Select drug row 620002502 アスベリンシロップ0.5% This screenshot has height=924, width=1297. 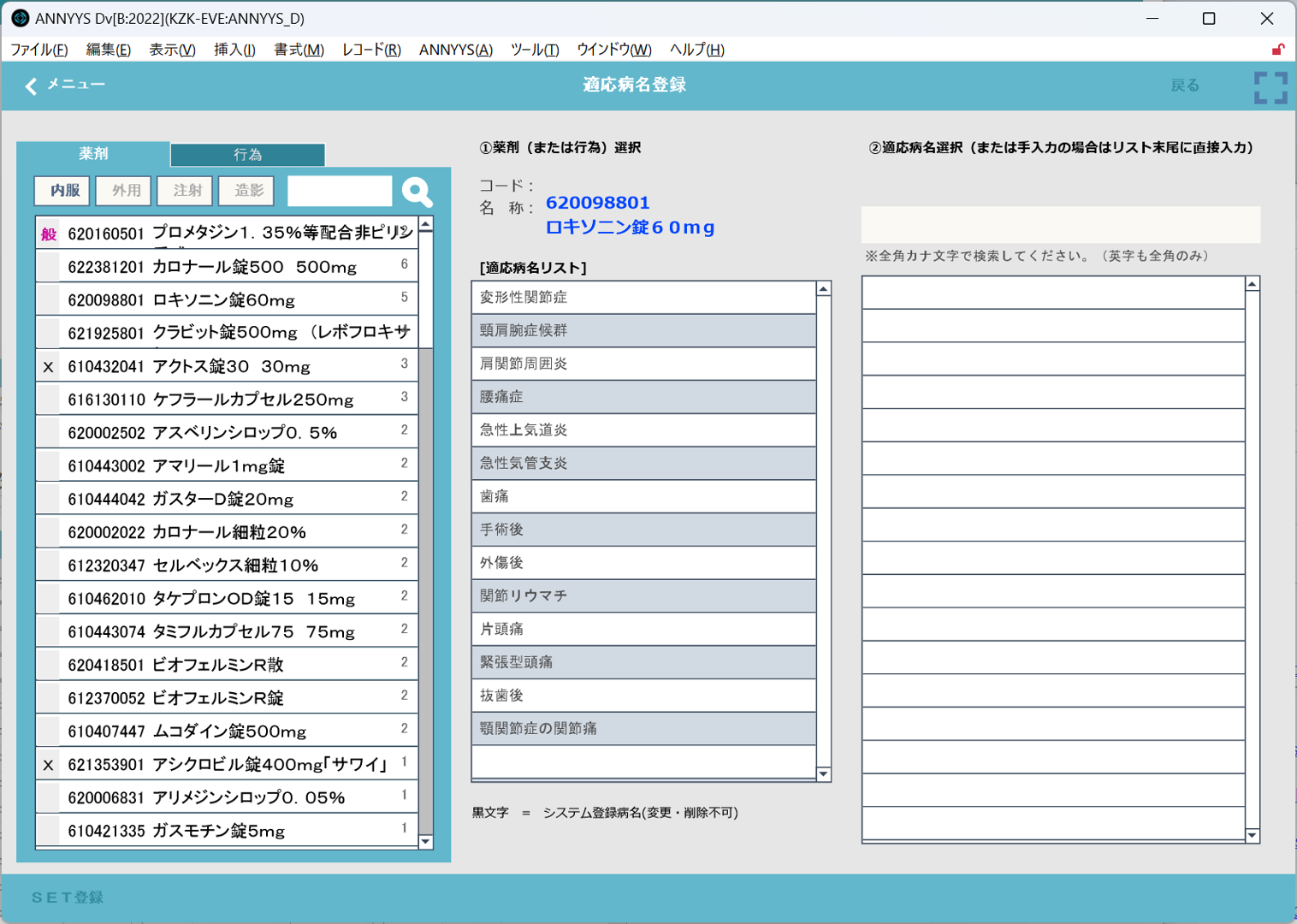click(x=227, y=433)
